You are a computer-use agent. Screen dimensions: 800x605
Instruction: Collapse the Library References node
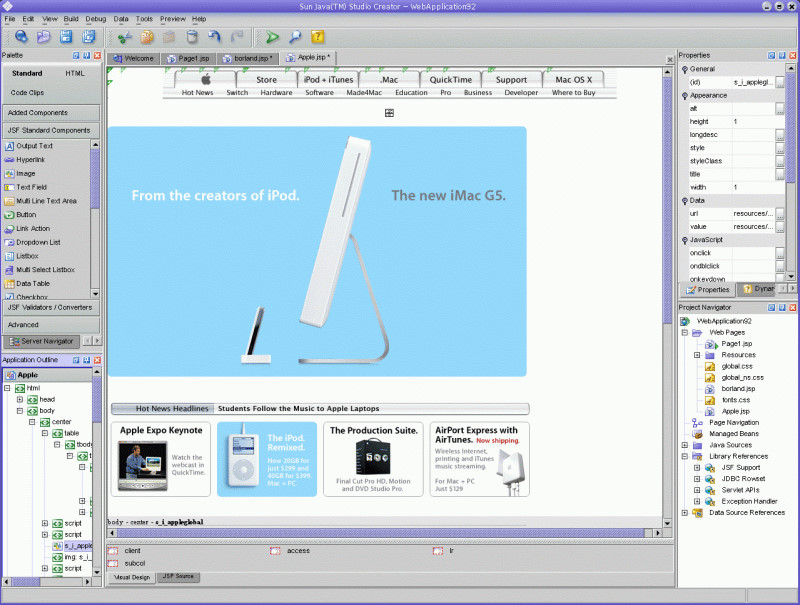point(685,457)
